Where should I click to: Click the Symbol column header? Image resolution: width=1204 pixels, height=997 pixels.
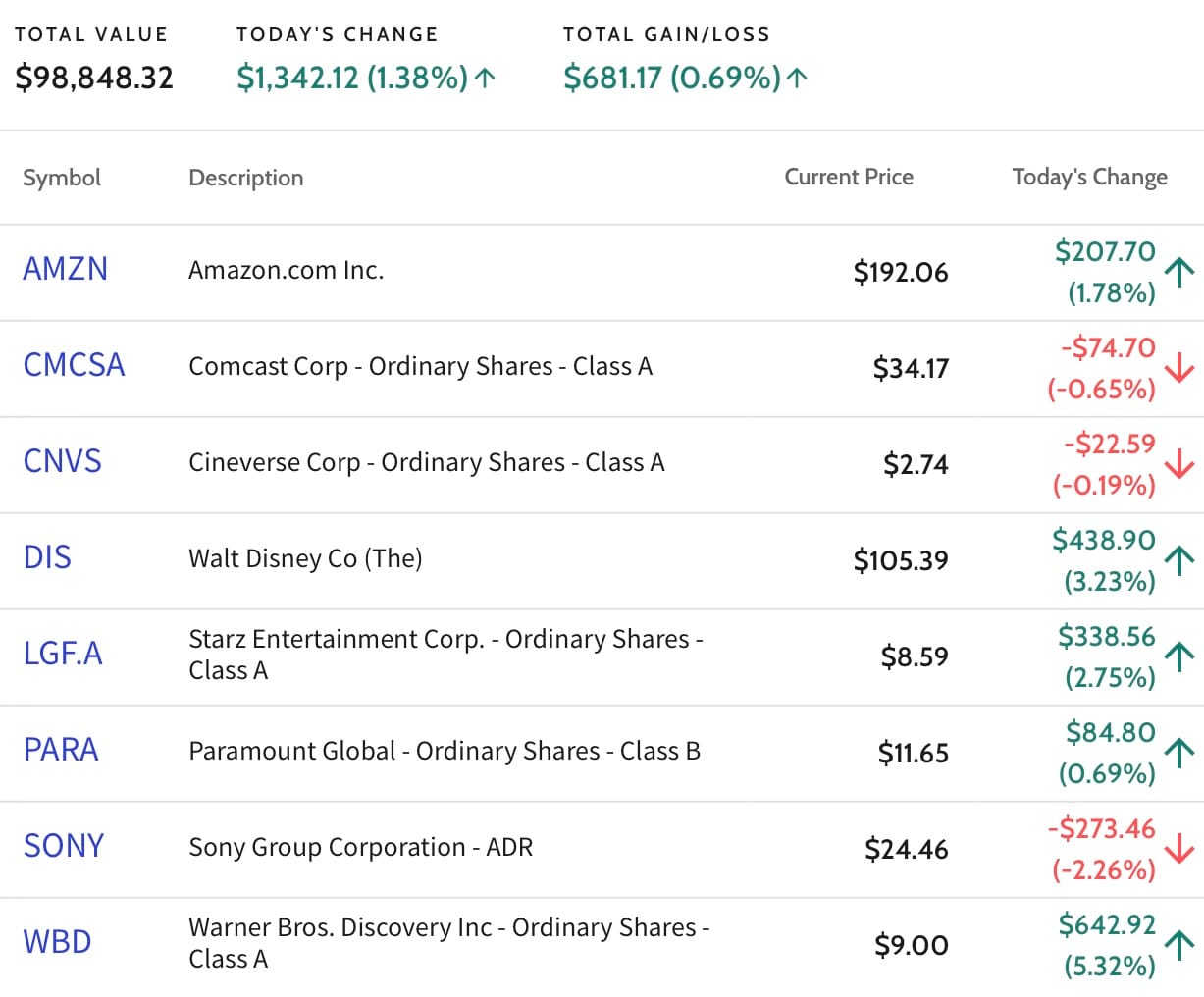tap(62, 178)
